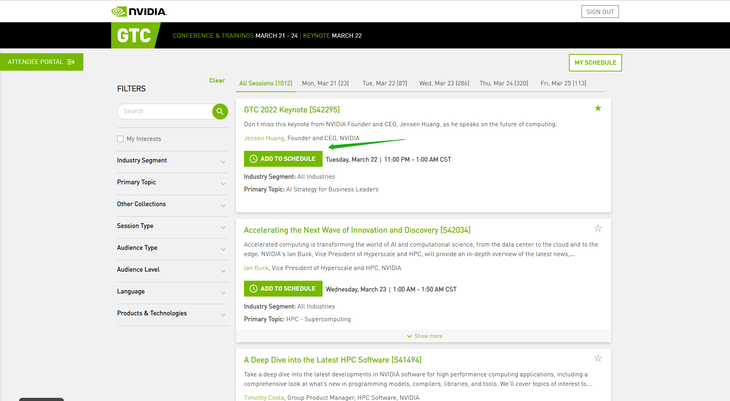730x401 pixels.
Task: Expand the Primary Topic filter
Action: coord(172,183)
